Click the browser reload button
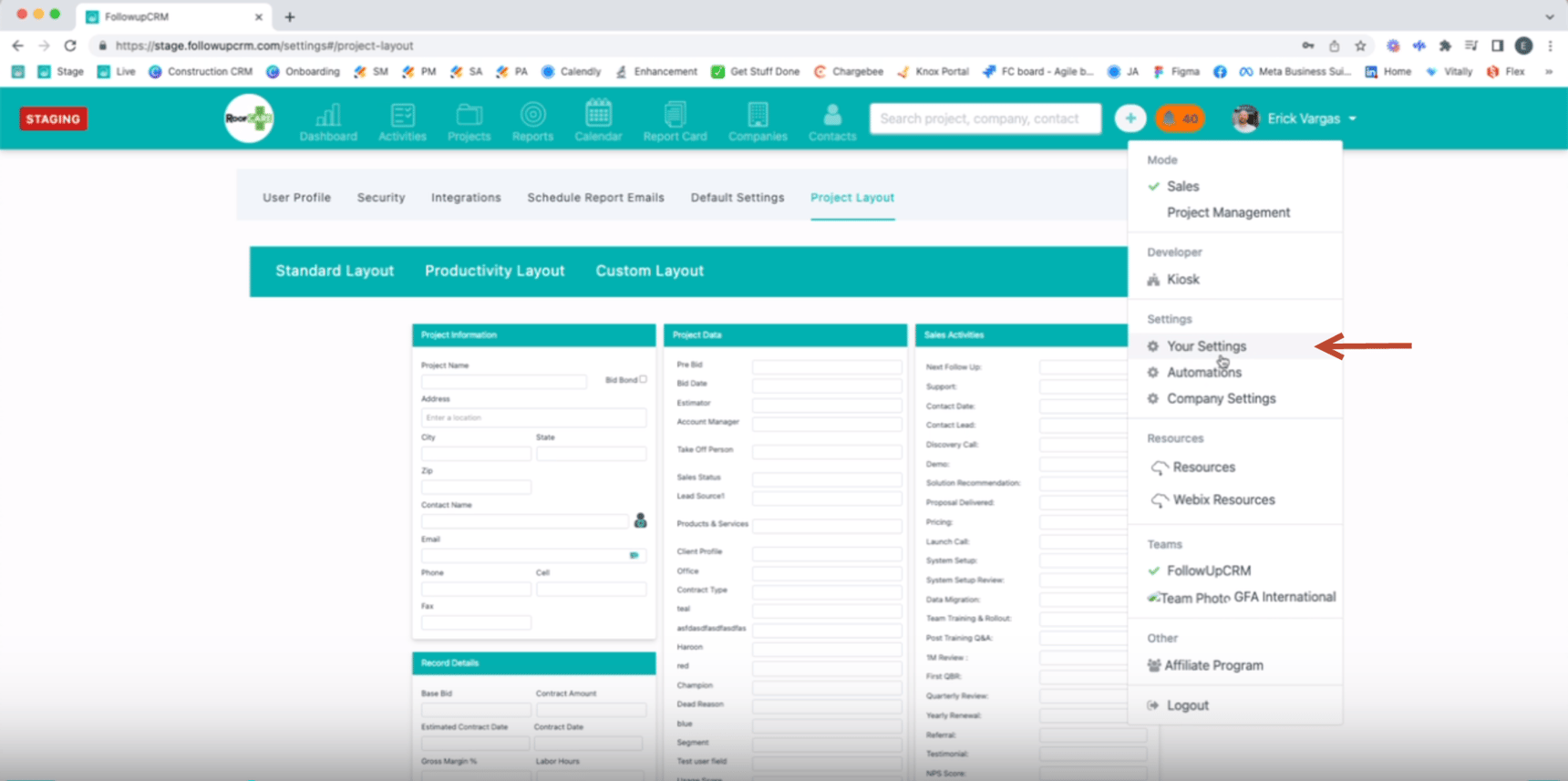 point(70,46)
